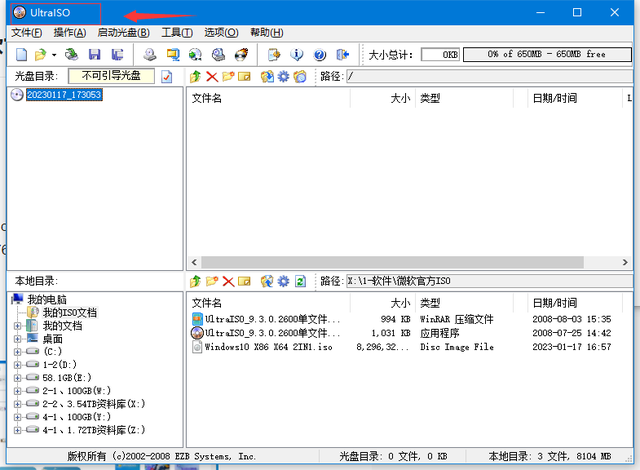This screenshot has width=640, height=470.
Task: Expand the 58.1GB(E:) drive node
Action: [17, 378]
